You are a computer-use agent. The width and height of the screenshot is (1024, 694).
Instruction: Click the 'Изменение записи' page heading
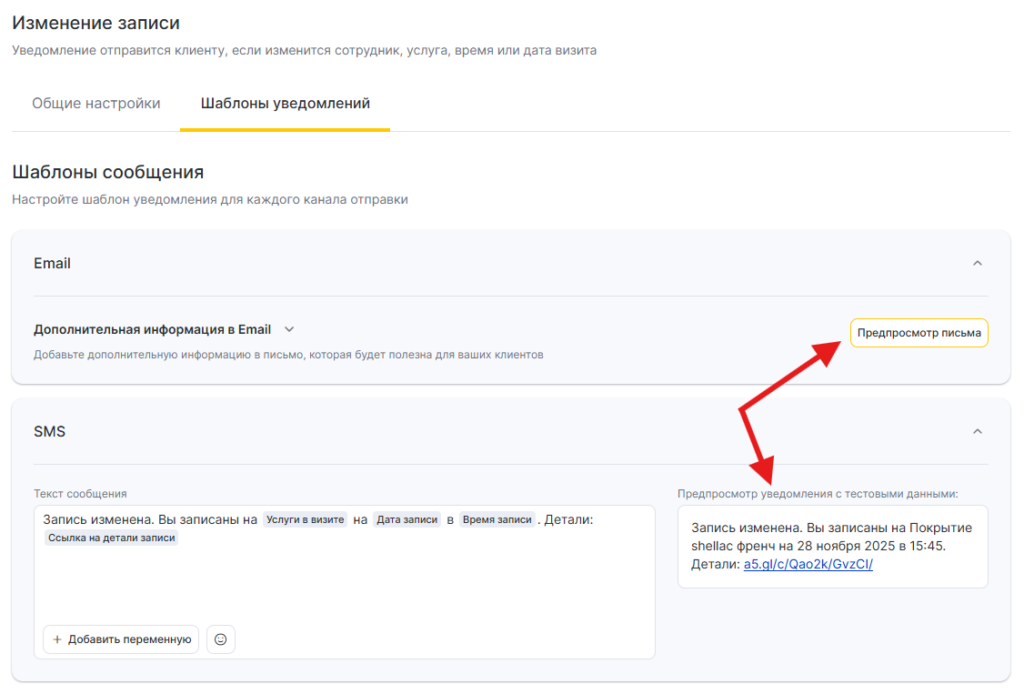pyautogui.click(x=88, y=22)
